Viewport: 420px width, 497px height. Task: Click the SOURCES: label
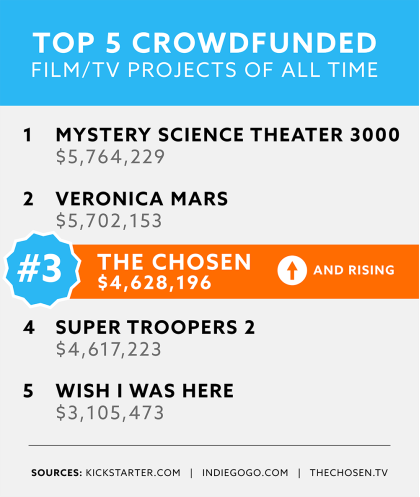57,473
